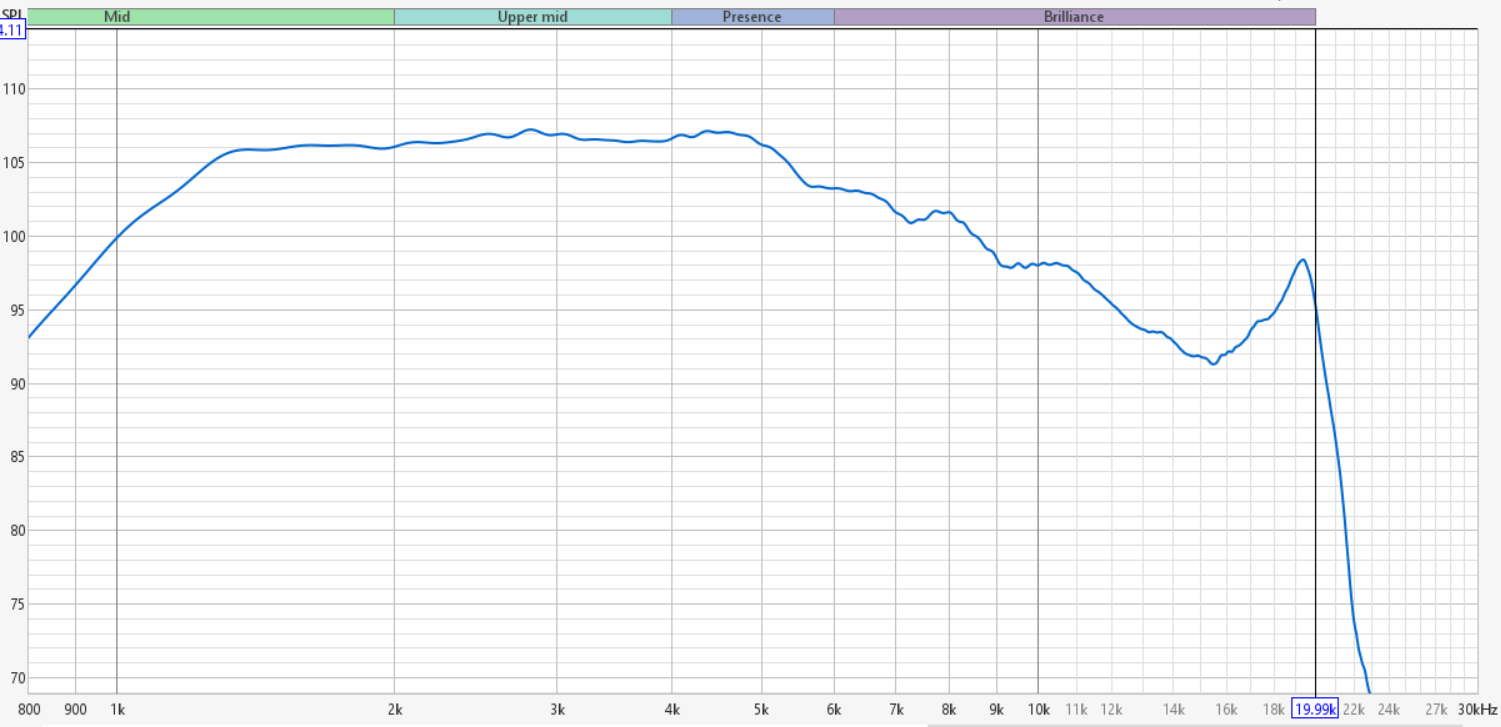
Task: Click the 75 SPL axis label
Action: coord(16,604)
